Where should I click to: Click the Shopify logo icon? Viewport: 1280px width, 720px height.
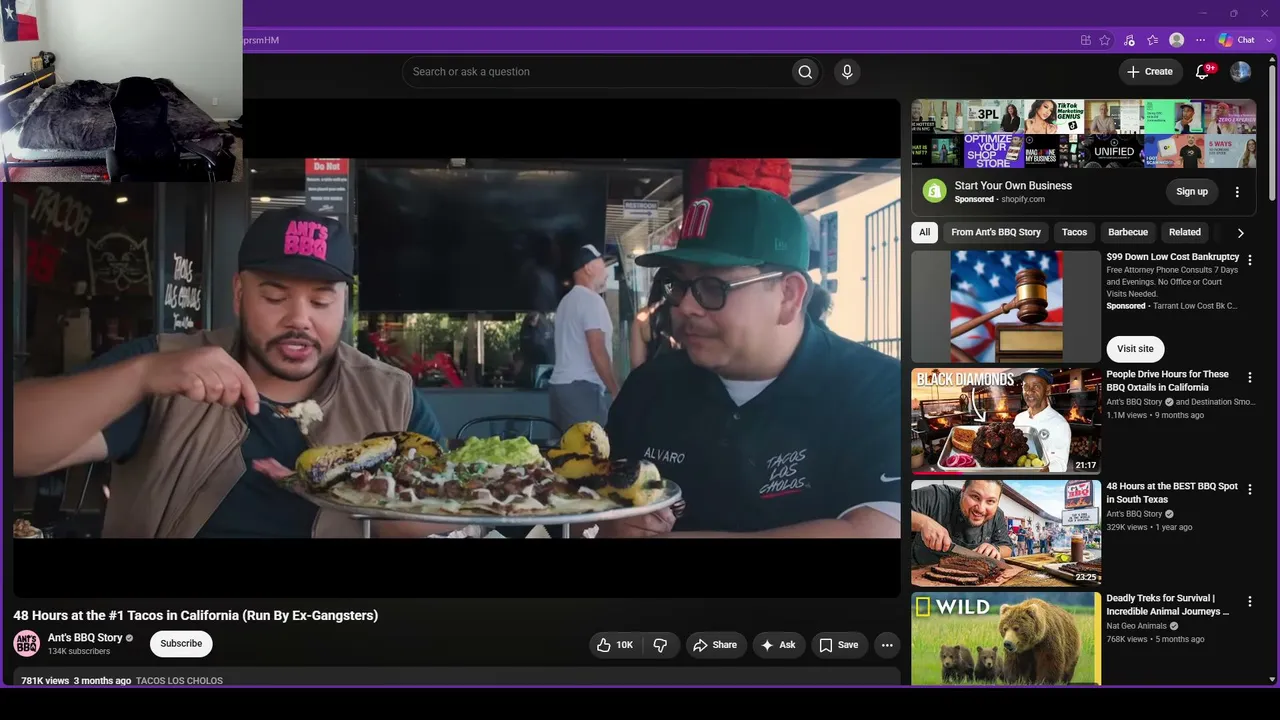[934, 191]
